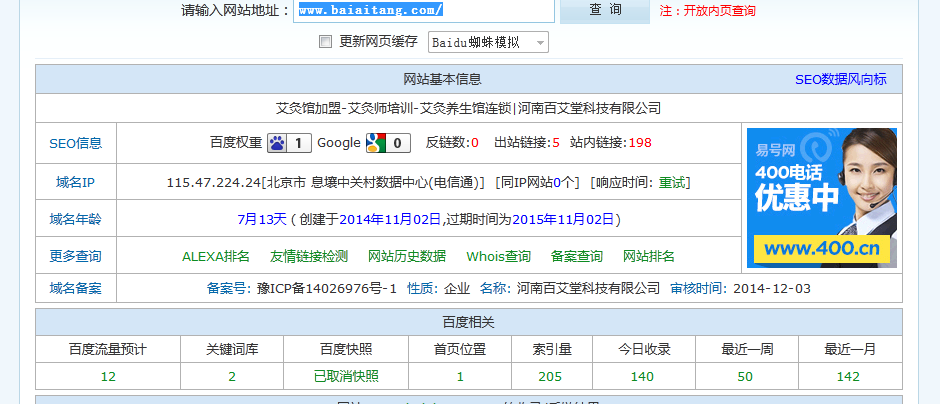Toggle the 更新网页缓存 checkbox
Screen dimensions: 940x404
pyautogui.click(x=324, y=42)
